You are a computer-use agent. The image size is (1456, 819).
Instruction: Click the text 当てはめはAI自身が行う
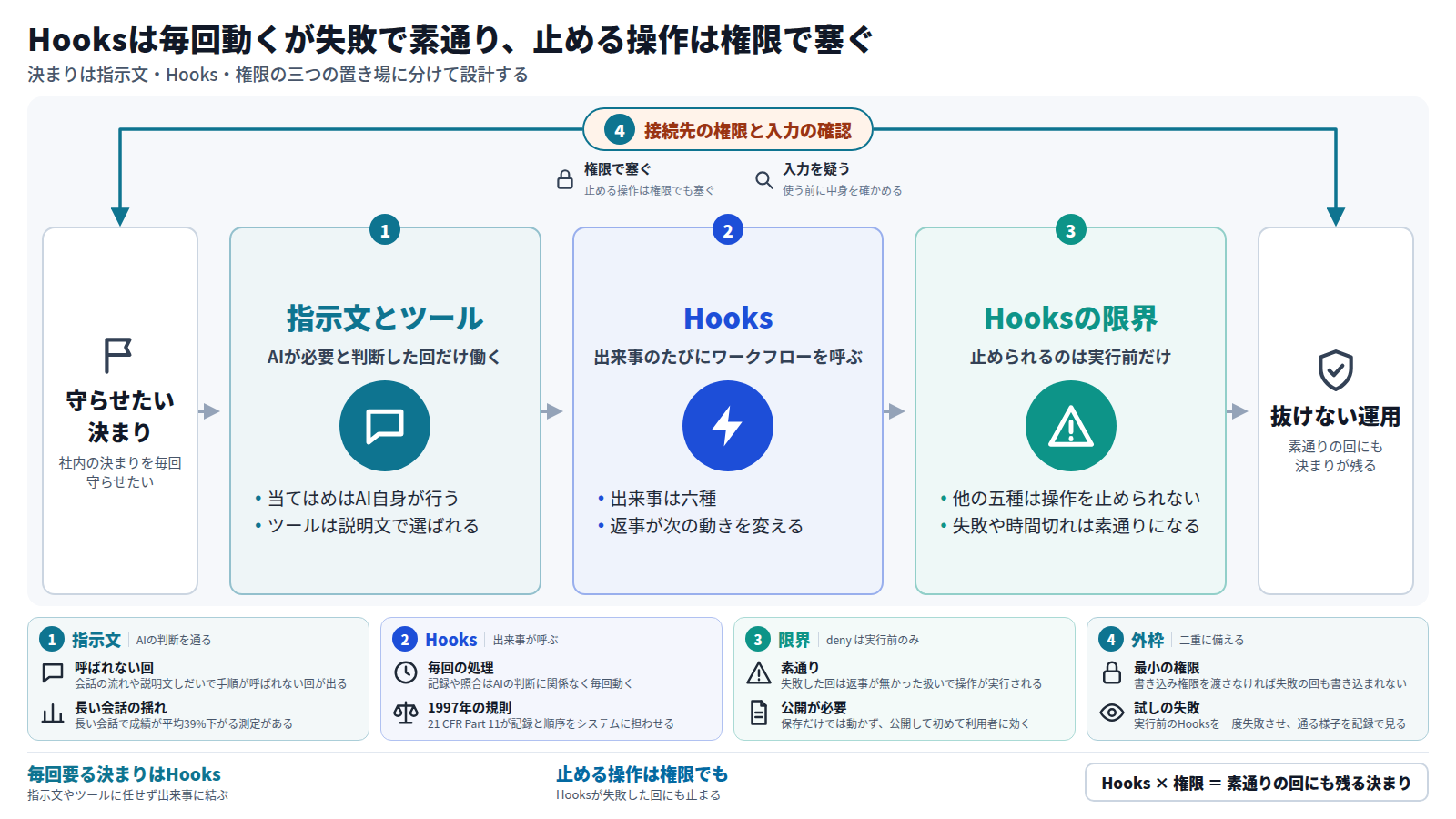tap(363, 499)
